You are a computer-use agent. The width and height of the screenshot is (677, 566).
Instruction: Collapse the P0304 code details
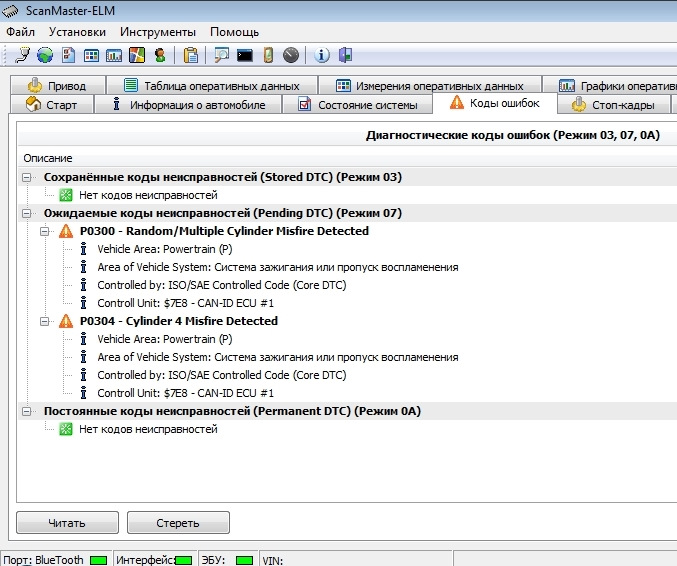coord(44,321)
